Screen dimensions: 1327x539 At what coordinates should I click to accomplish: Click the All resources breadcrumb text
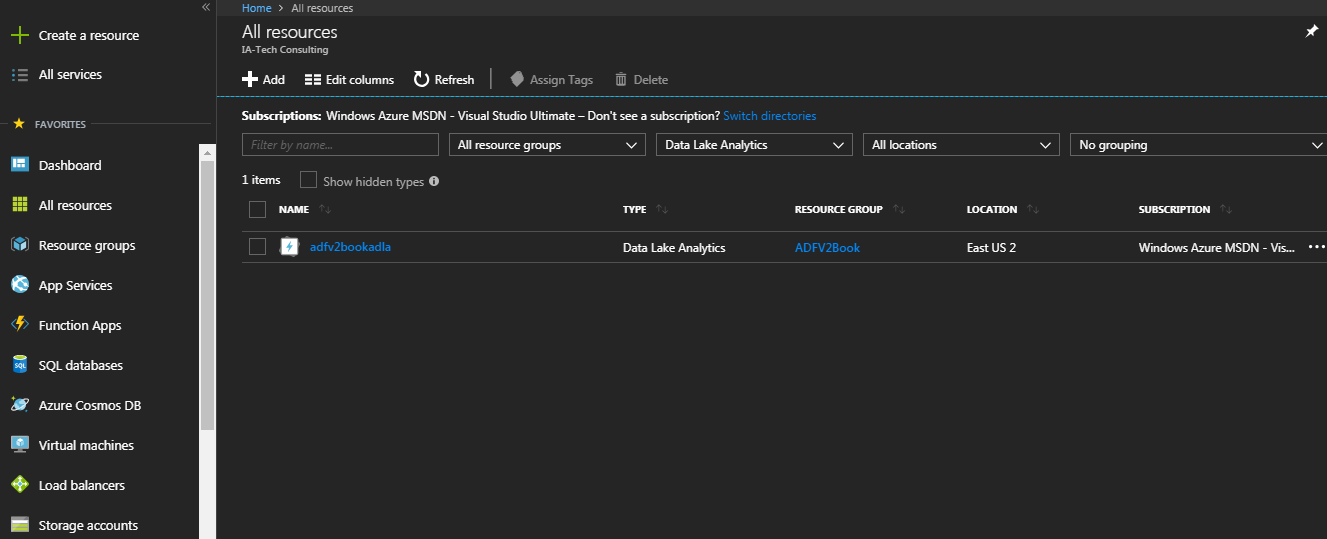point(321,8)
